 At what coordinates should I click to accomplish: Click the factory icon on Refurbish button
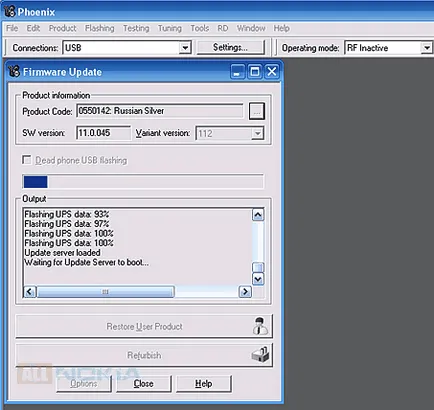tap(261, 355)
